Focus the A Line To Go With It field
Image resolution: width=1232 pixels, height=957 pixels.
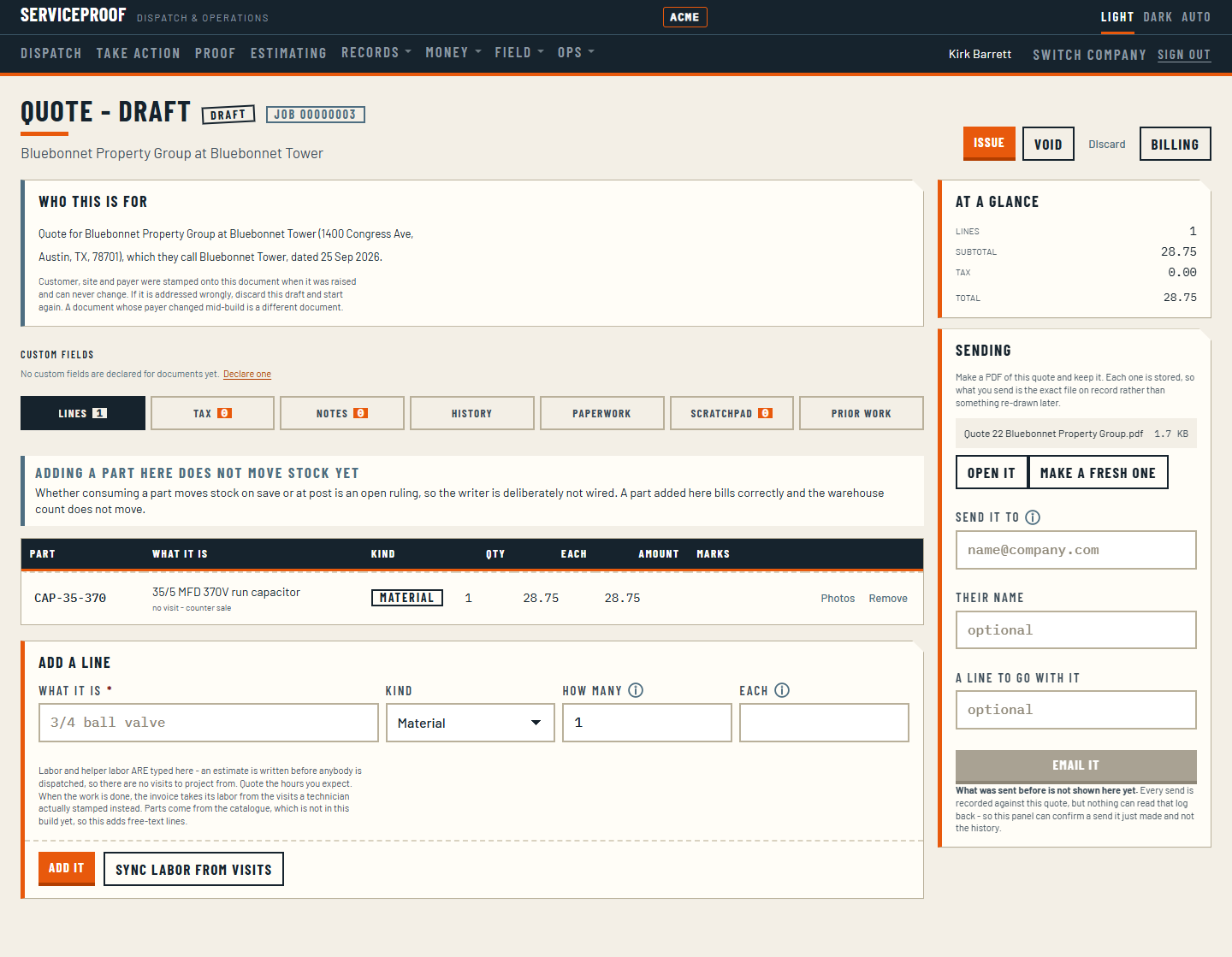point(1076,710)
